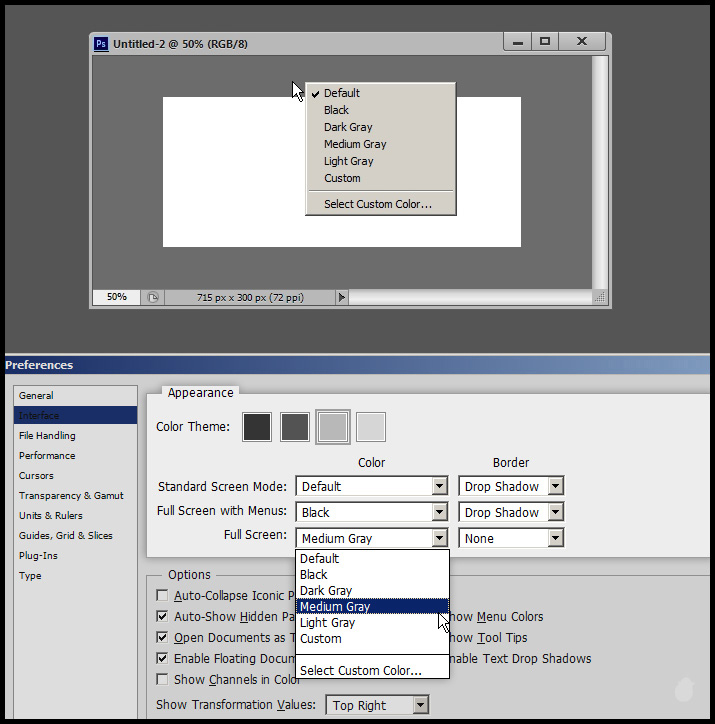The width and height of the screenshot is (715, 724).
Task: Select the dark gray Color Theme swatch
Action: (x=295, y=427)
